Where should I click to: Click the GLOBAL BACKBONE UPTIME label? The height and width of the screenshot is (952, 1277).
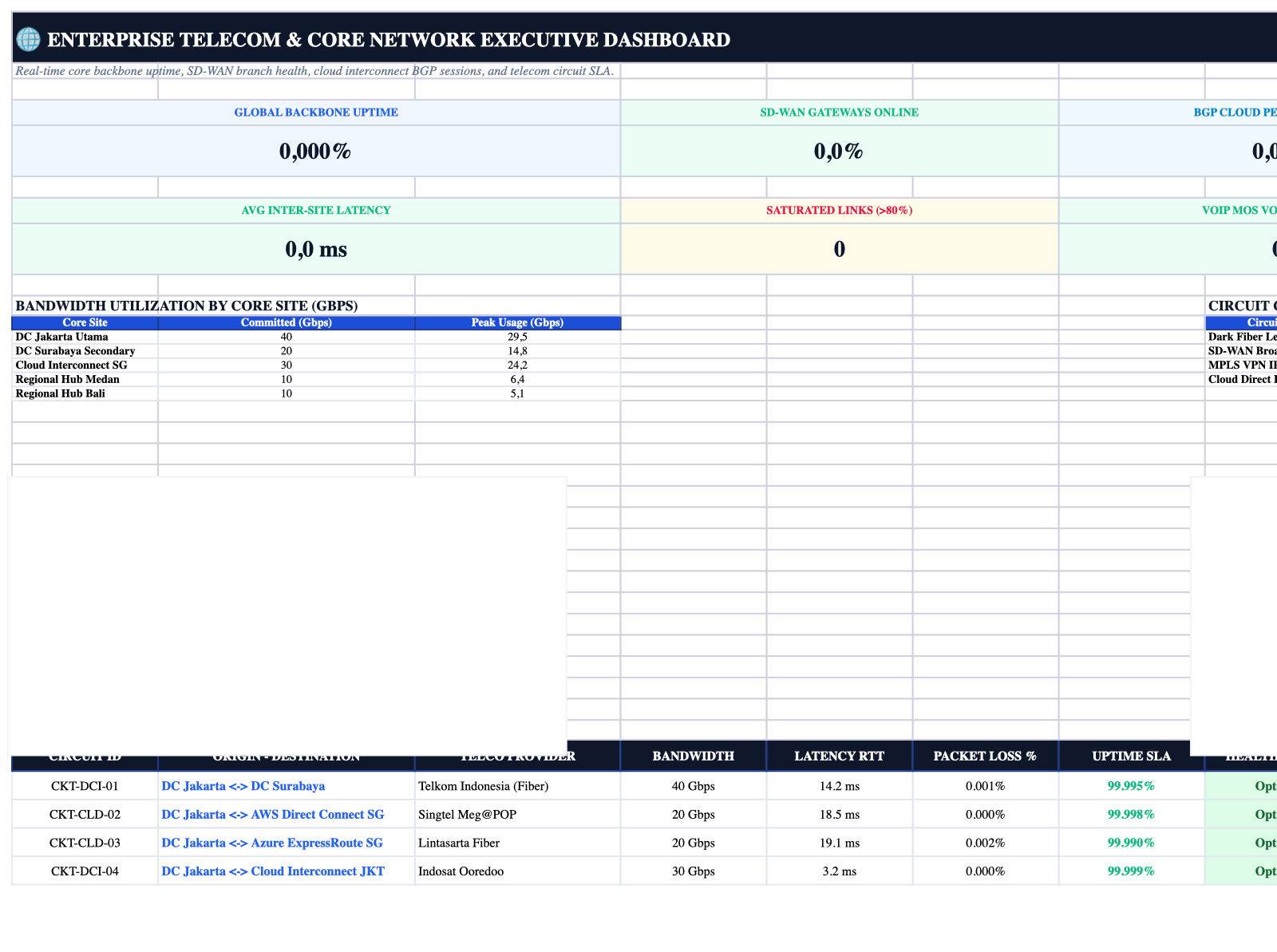(x=316, y=113)
